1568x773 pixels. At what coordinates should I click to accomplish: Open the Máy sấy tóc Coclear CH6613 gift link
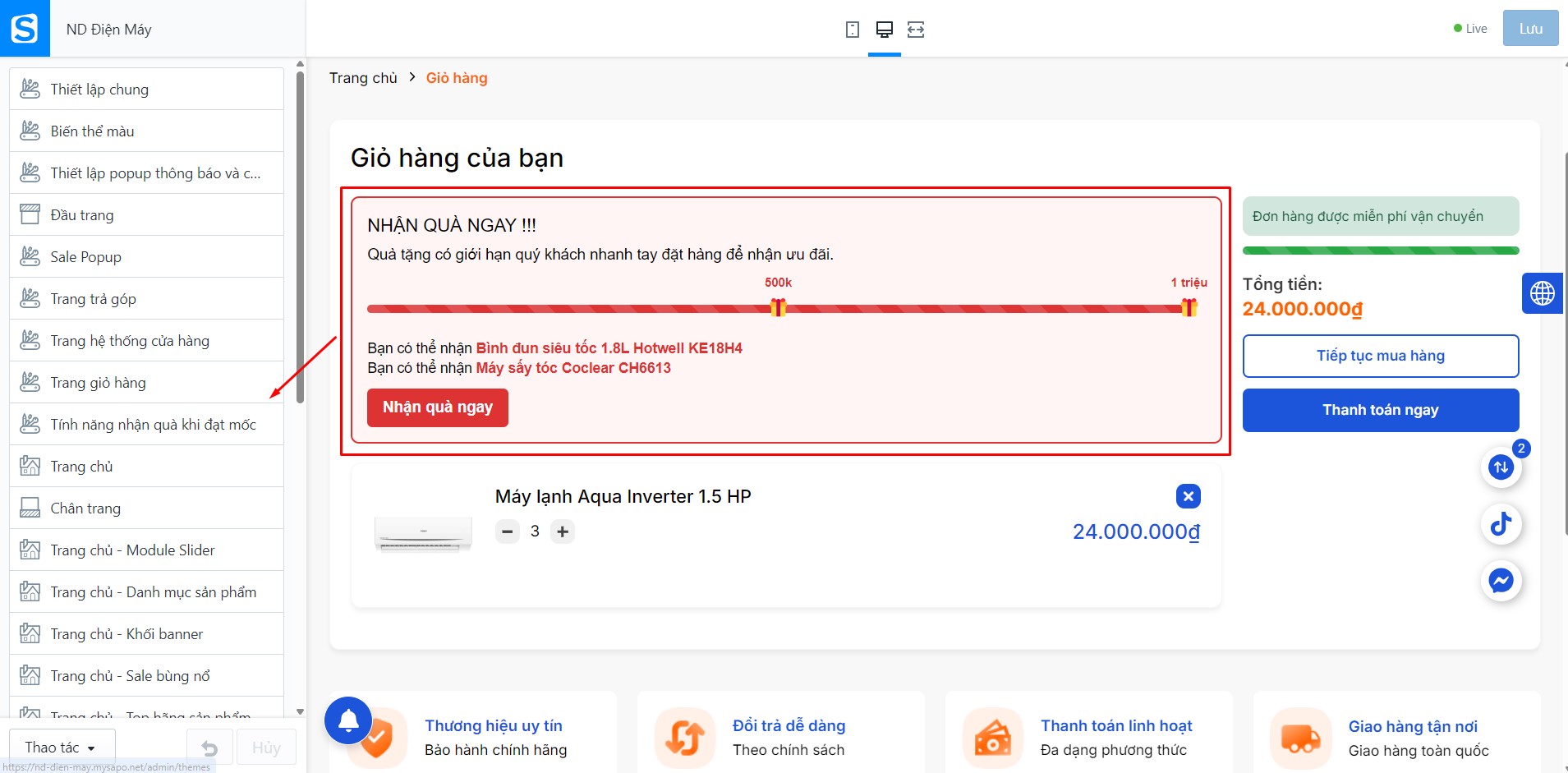[x=573, y=368]
